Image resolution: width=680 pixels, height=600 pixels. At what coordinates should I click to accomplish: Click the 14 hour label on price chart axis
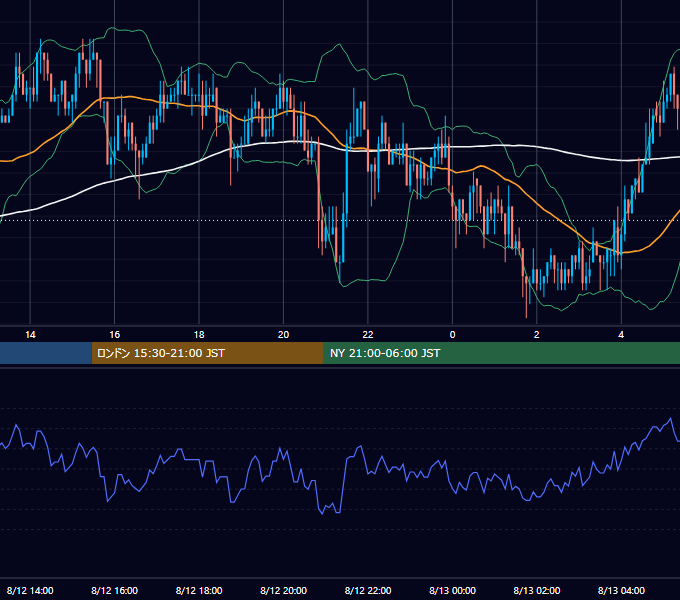tap(30, 335)
